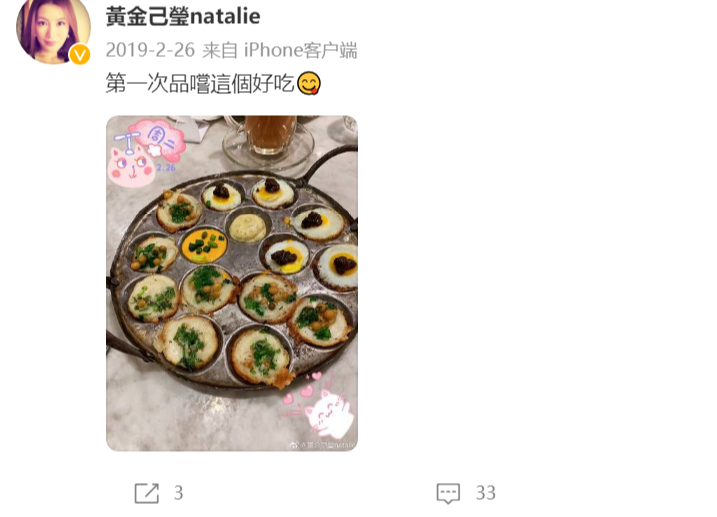Screen dimensions: 717x517
Task: Click the orange verified V badge
Action: [80, 54]
